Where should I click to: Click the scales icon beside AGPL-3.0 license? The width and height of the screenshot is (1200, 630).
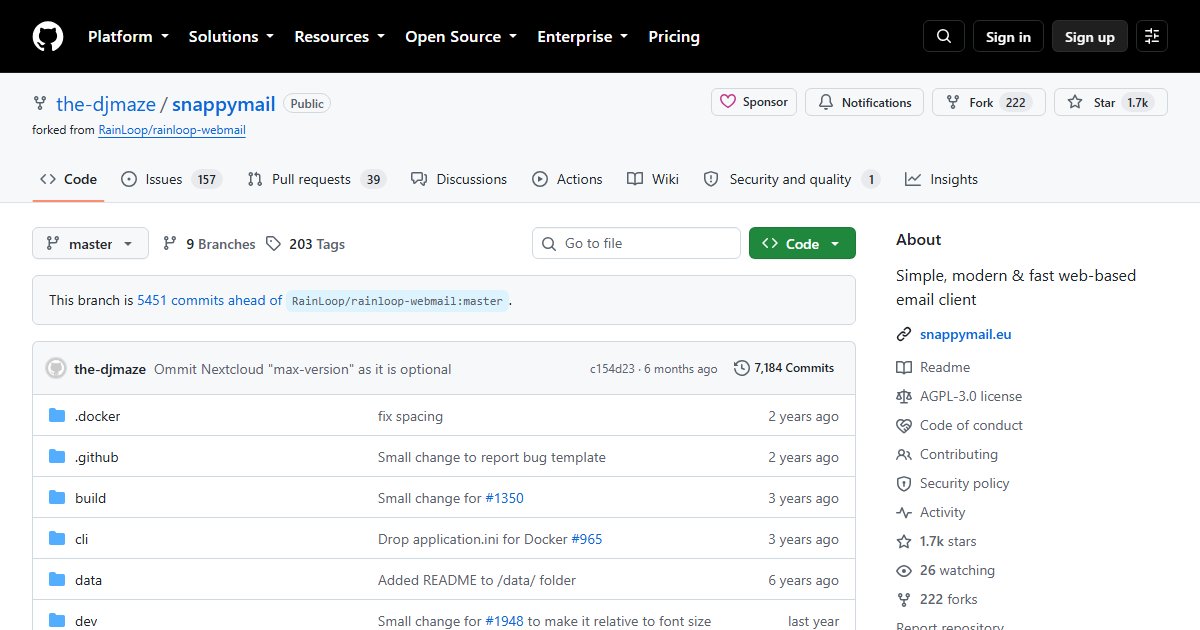click(904, 396)
